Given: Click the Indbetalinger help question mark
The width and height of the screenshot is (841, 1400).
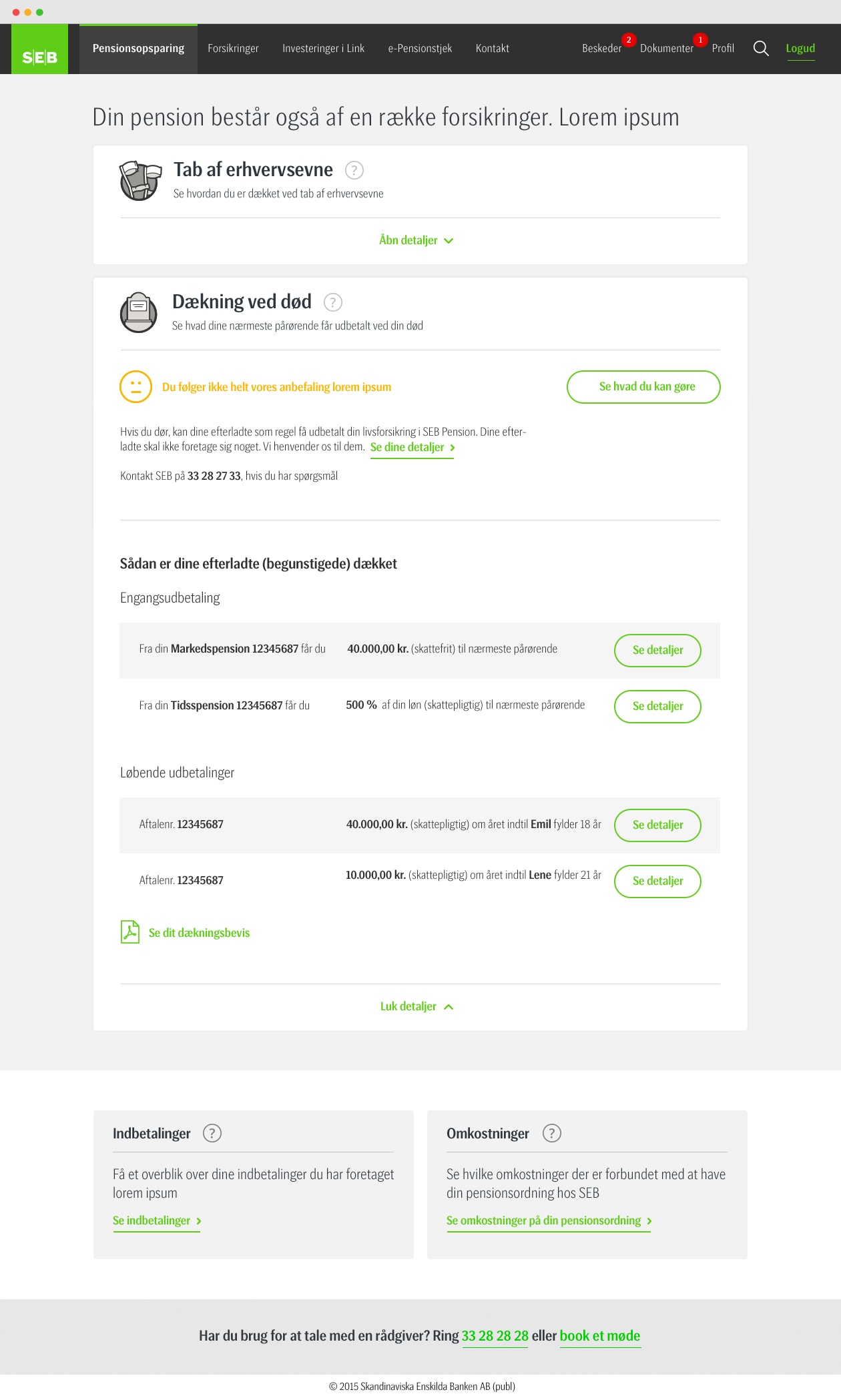Looking at the screenshot, I should click(x=212, y=1133).
